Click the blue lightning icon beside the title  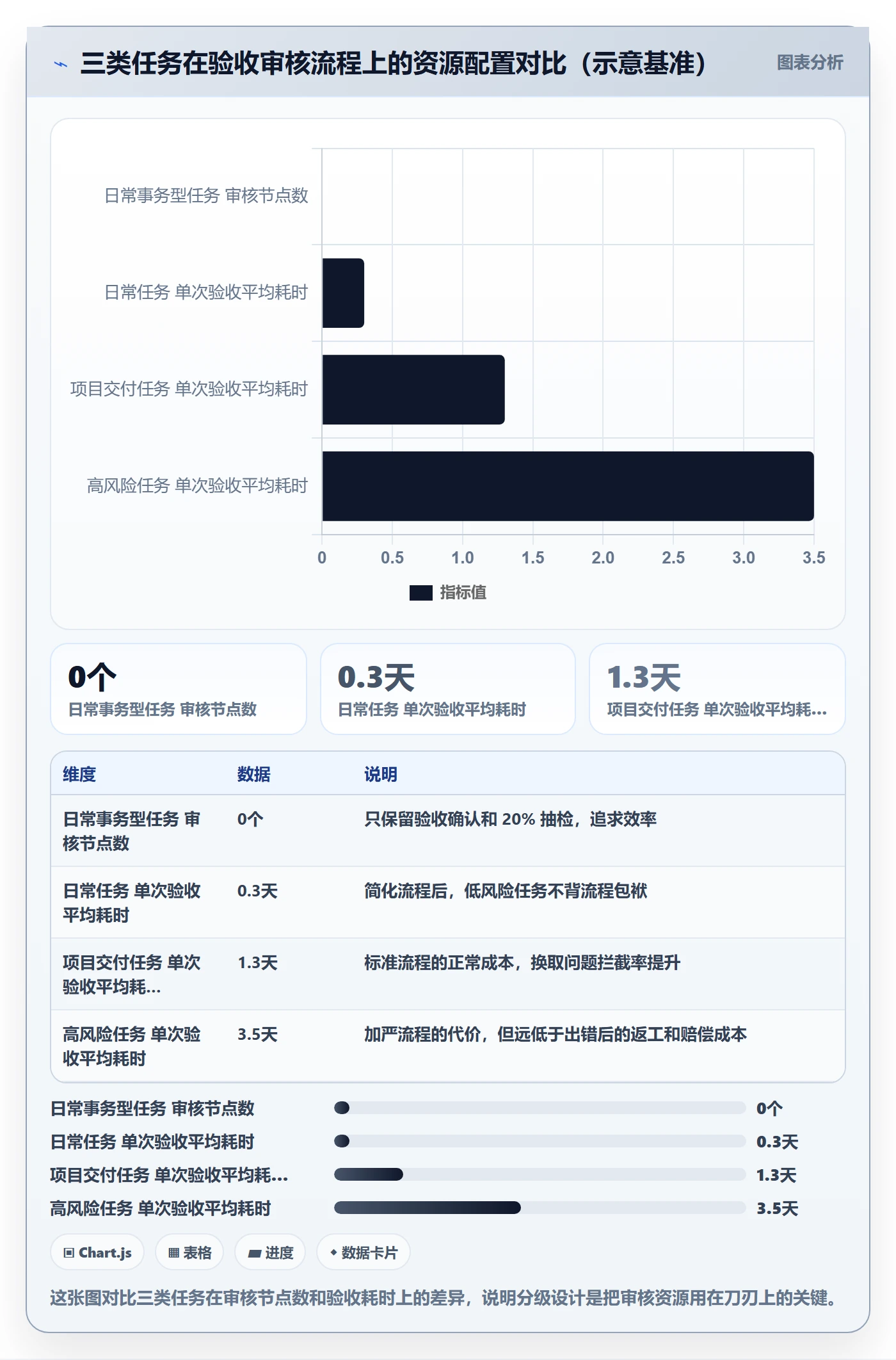(x=61, y=64)
